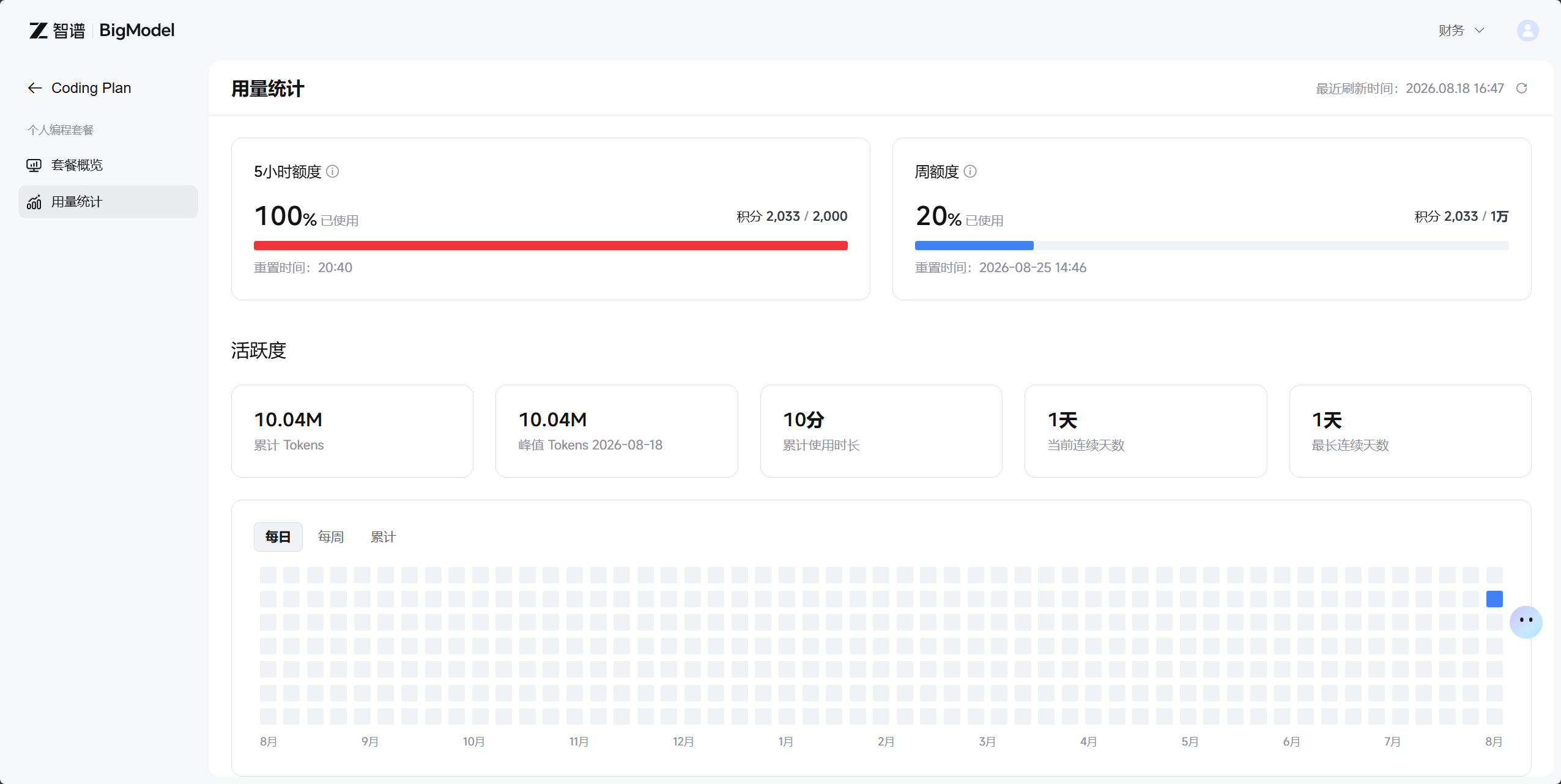Click the 4月 label on the heatmap axis
Viewport: 1561px width, 784px height.
pyautogui.click(x=1088, y=741)
